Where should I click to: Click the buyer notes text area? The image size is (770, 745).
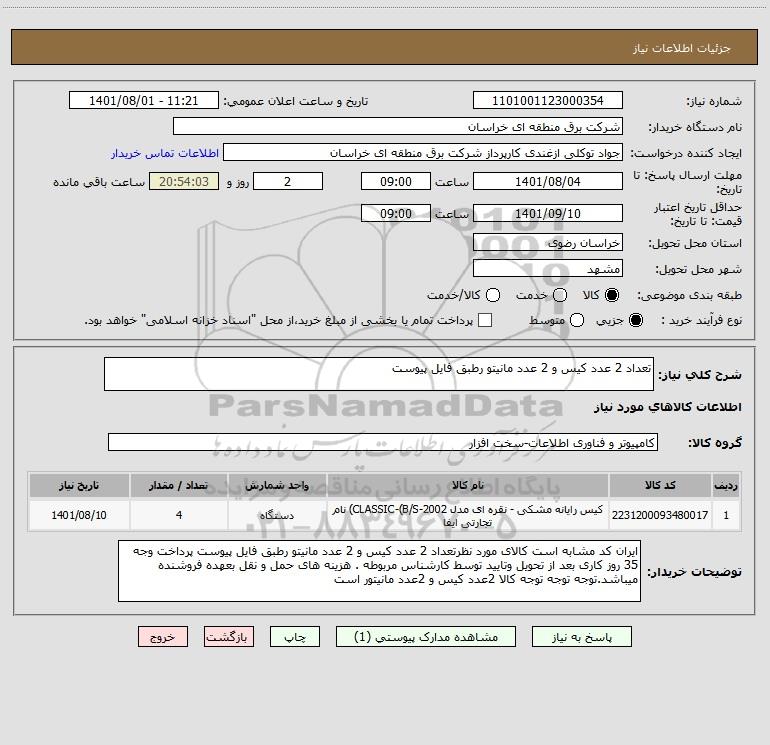tap(379, 571)
